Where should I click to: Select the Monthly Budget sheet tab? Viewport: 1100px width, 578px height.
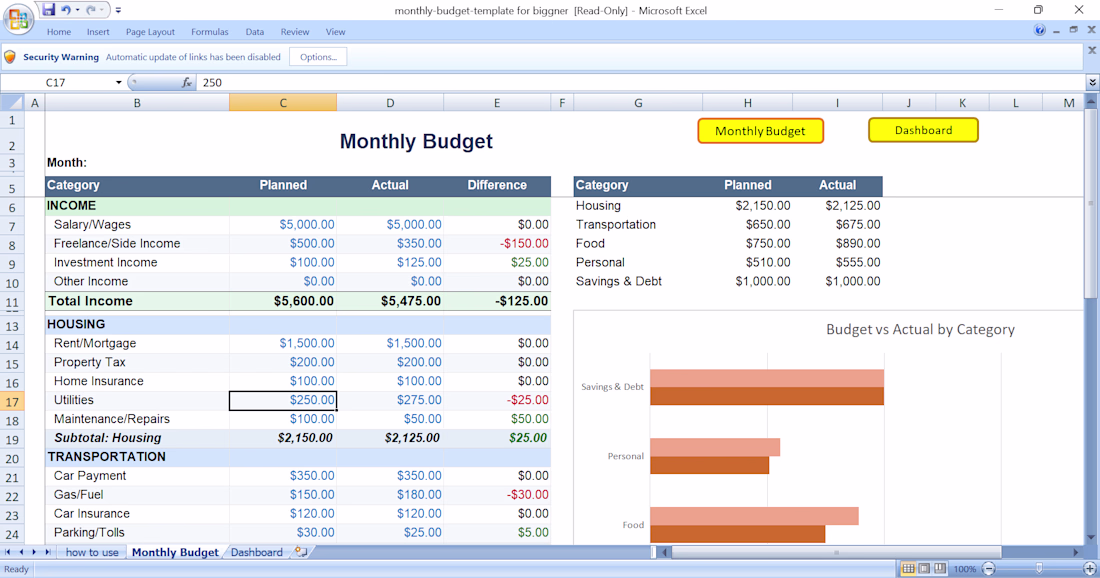point(175,552)
